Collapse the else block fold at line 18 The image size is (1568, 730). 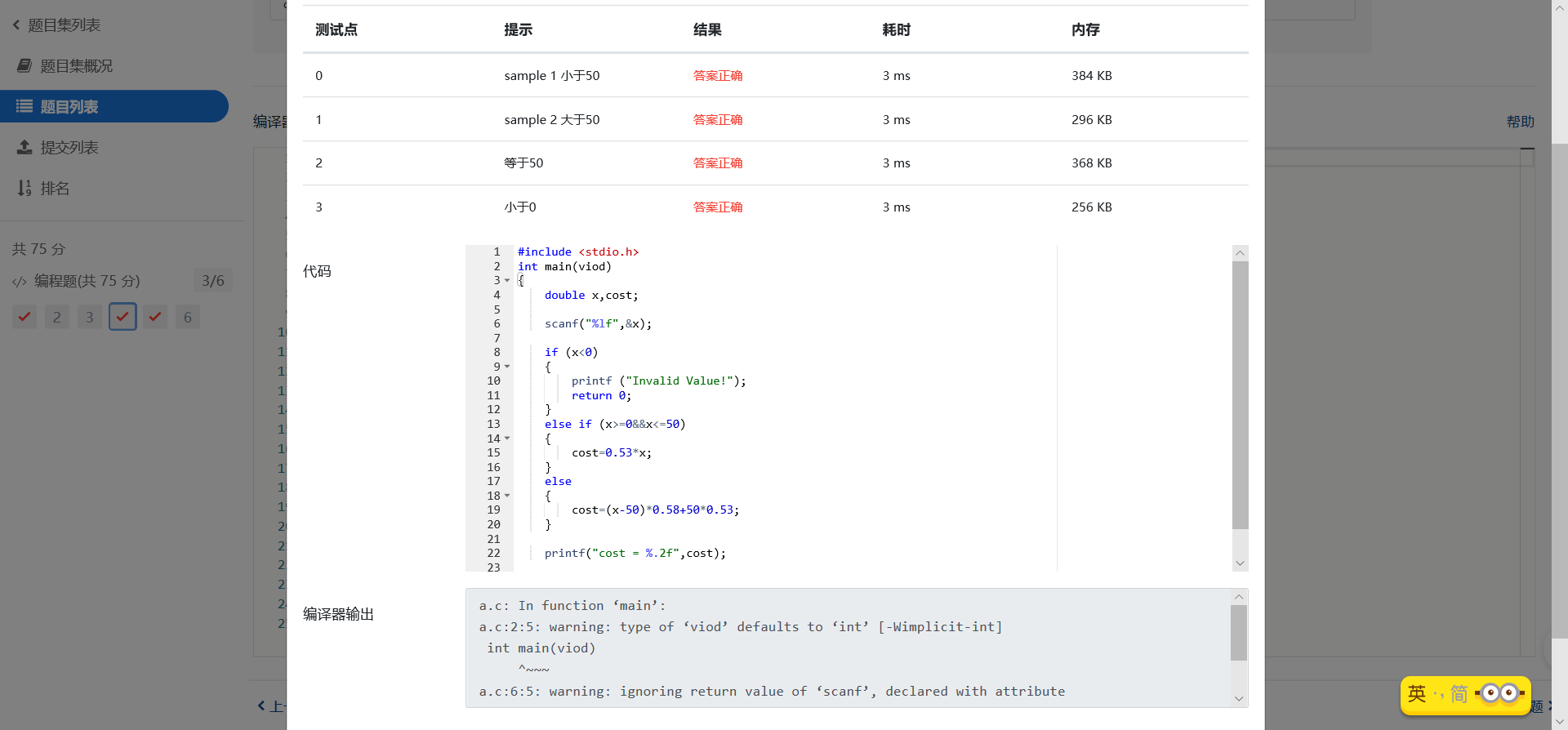tap(507, 496)
